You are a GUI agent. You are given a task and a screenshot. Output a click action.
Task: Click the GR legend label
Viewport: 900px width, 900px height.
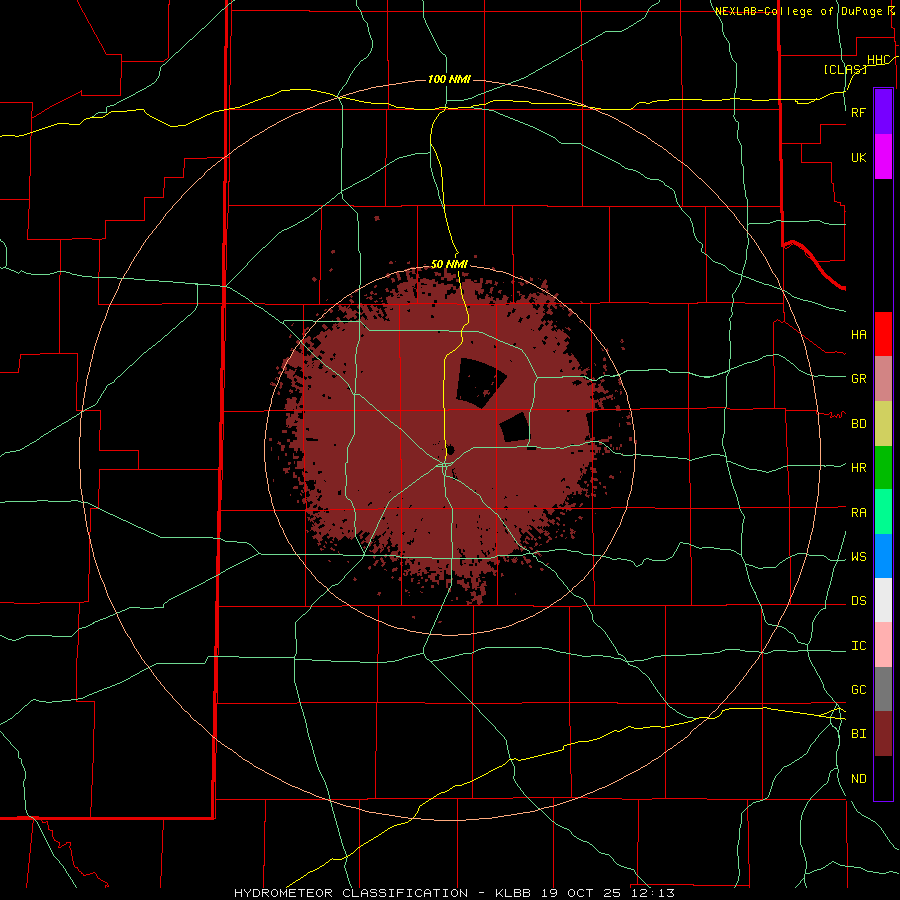(x=859, y=379)
